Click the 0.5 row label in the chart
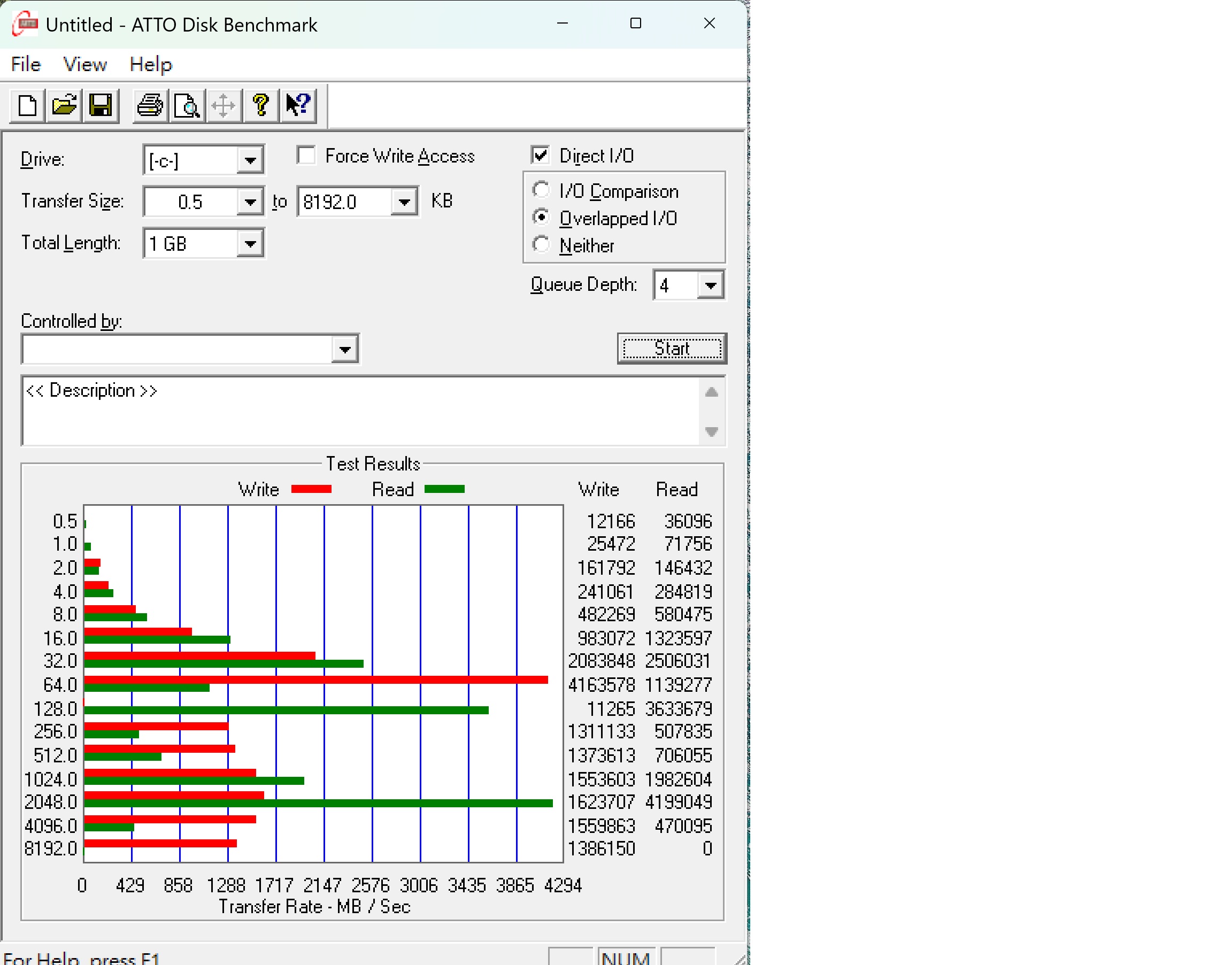The height and width of the screenshot is (965, 1232). [x=65, y=521]
